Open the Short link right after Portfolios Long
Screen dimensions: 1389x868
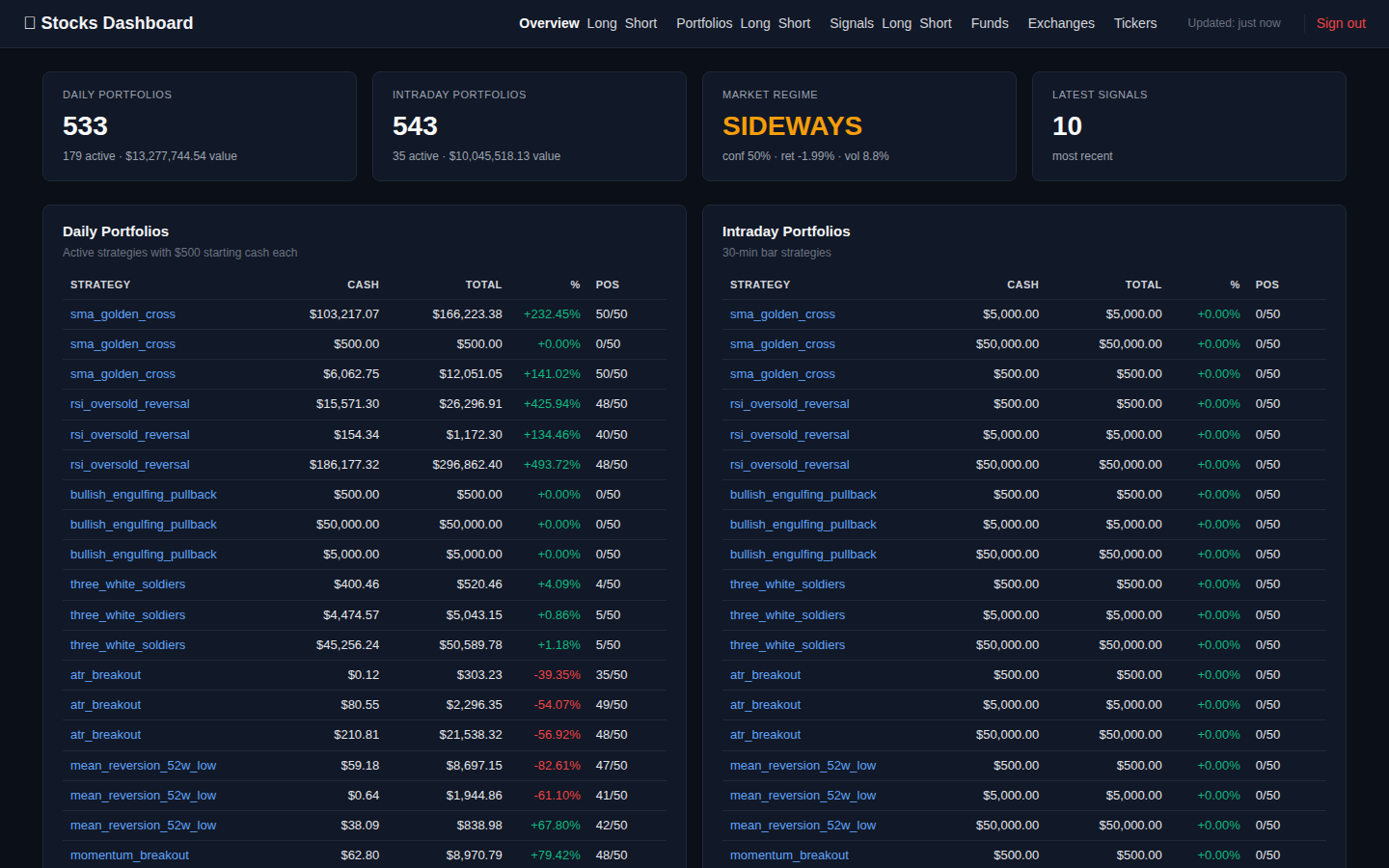[x=794, y=23]
